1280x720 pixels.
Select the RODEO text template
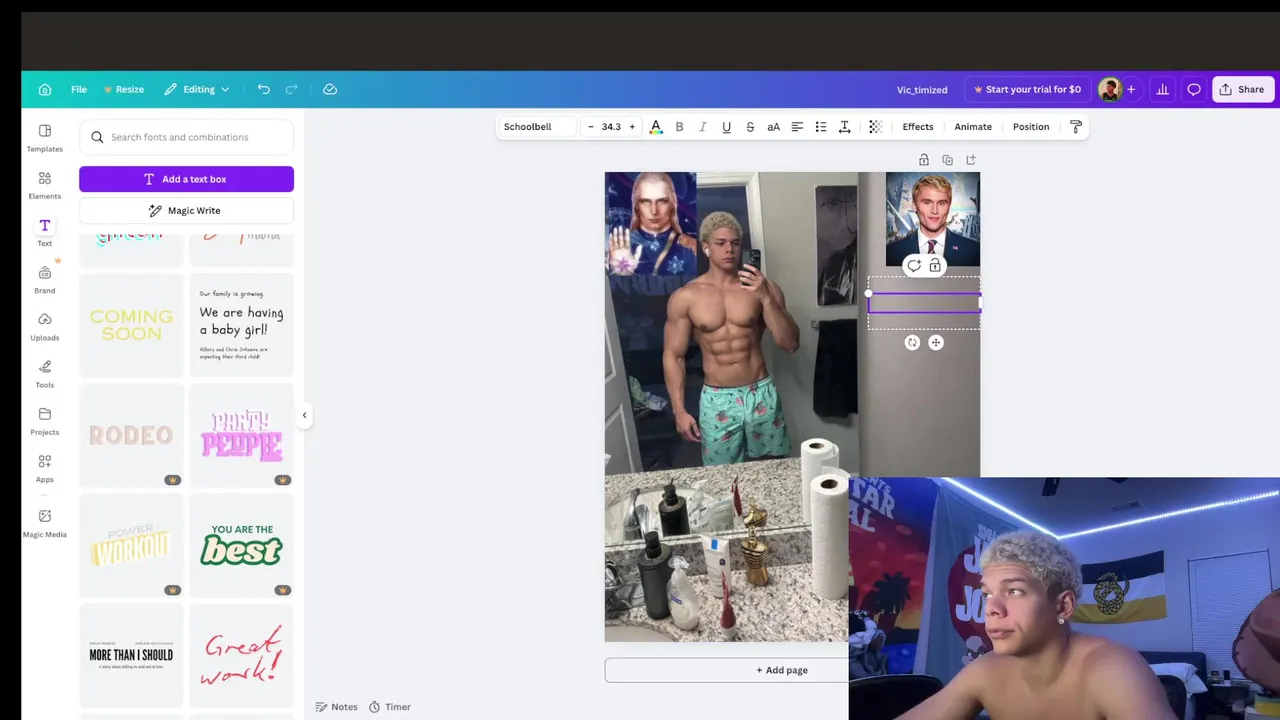coord(131,435)
